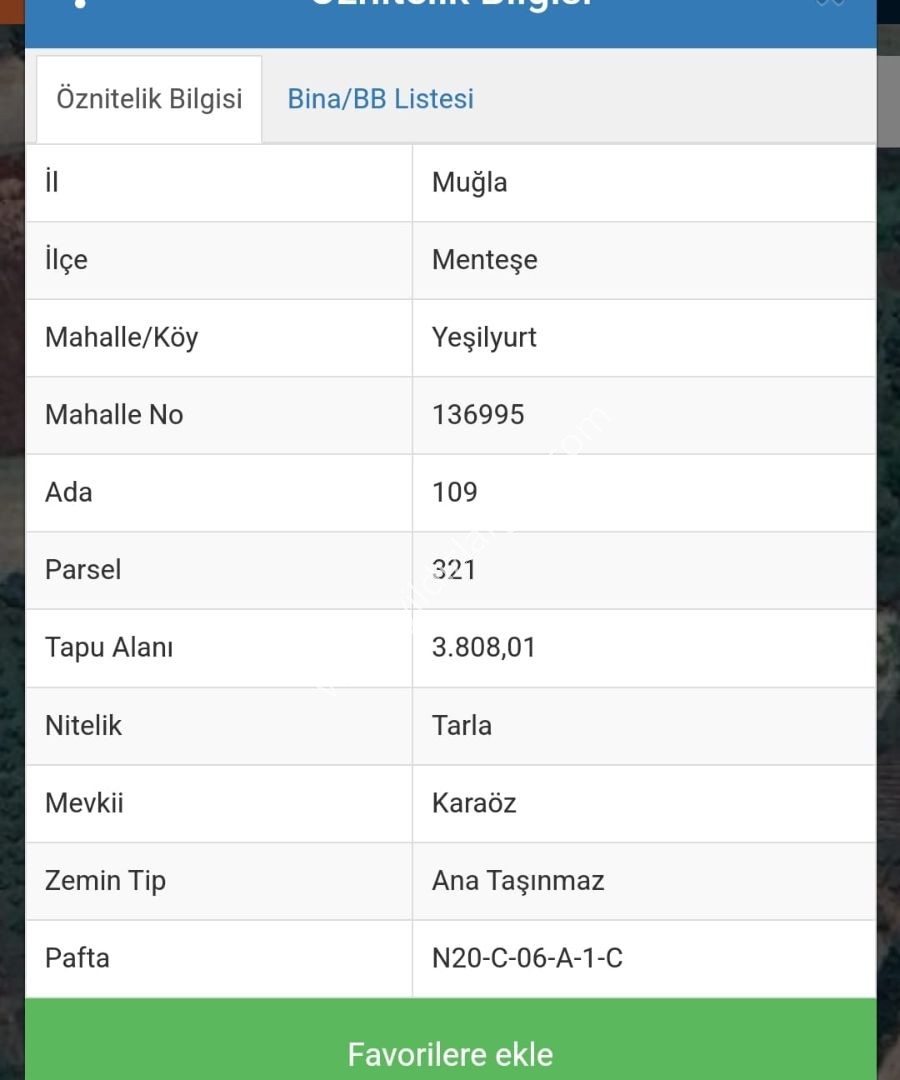Switch to the Bina/BB Listesi tab
This screenshot has height=1080, width=900.
[x=380, y=99]
